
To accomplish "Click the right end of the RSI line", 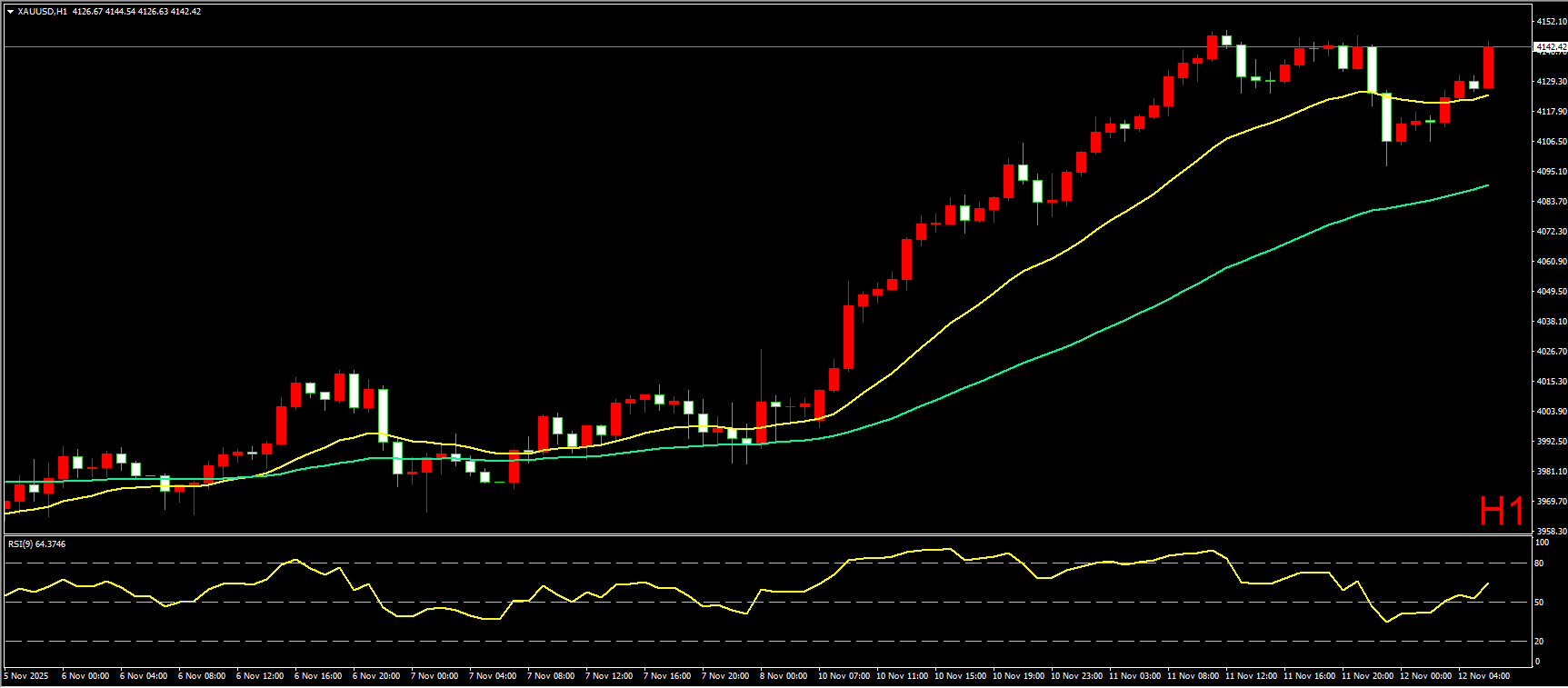I will pos(1487,583).
